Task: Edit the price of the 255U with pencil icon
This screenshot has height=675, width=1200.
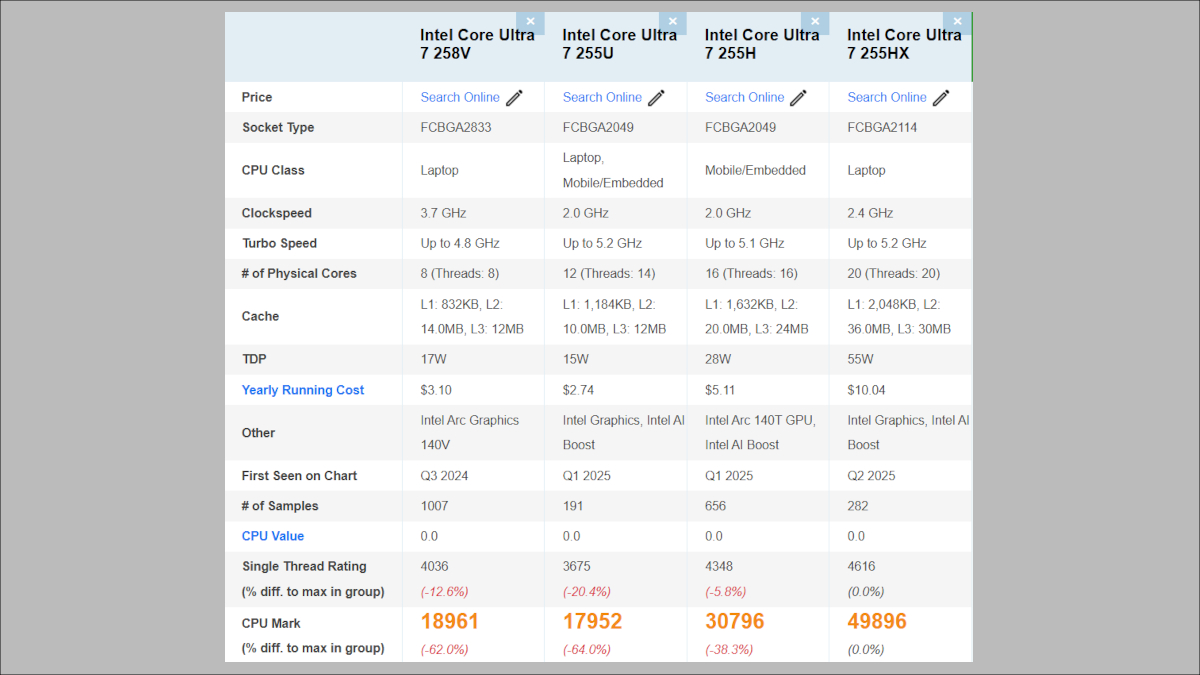Action: coord(656,98)
